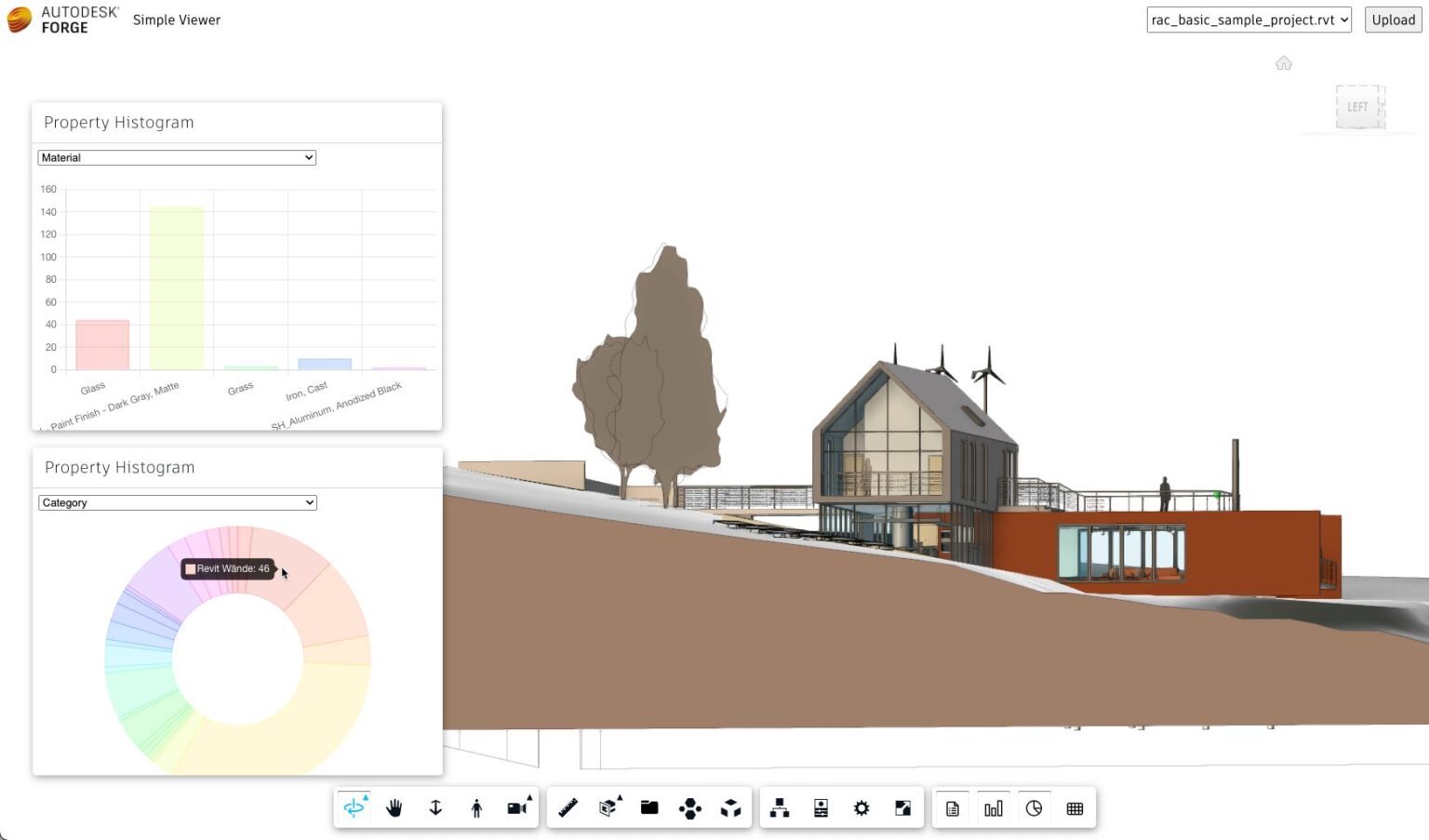The width and height of the screenshot is (1429, 840).
Task: Open the Properties panel
Action: pyautogui.click(x=820, y=807)
